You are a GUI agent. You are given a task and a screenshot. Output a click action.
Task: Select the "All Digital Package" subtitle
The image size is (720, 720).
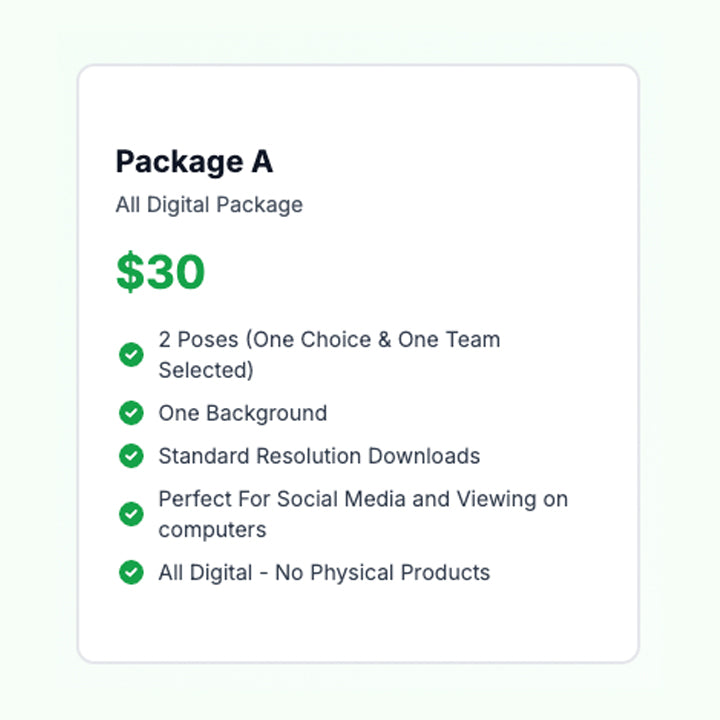209,205
